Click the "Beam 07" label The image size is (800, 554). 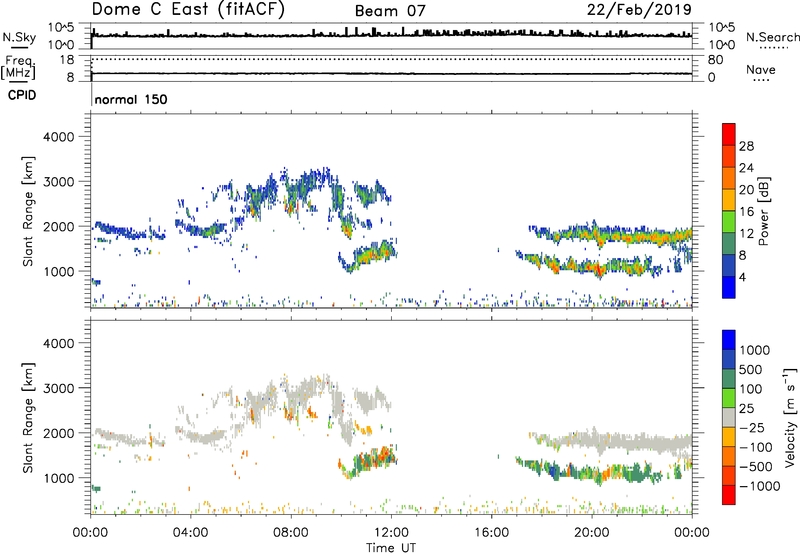[390, 11]
